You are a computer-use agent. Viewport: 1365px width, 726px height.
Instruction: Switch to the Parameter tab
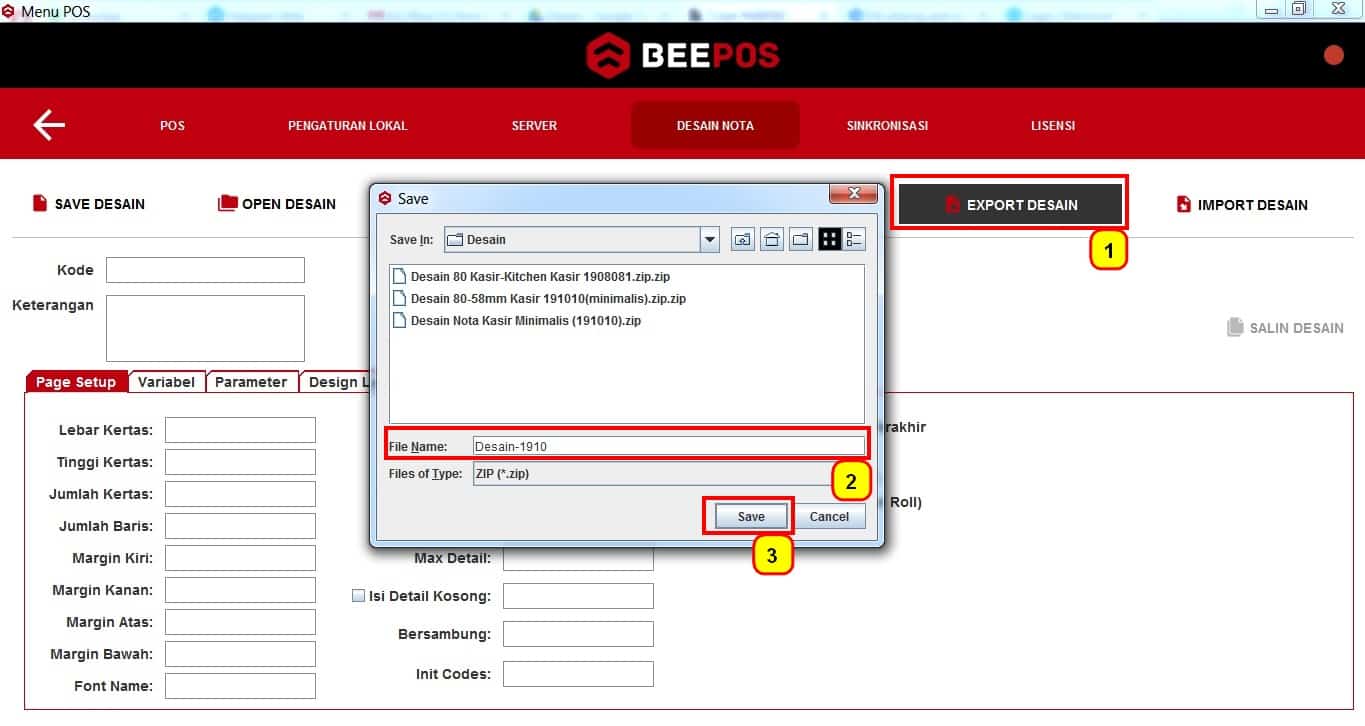tap(251, 382)
